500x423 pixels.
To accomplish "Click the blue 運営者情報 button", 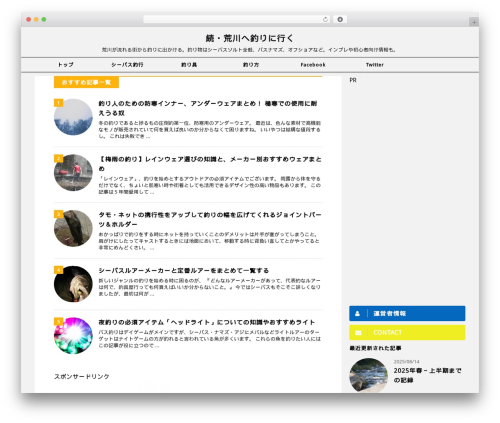I will point(407,313).
